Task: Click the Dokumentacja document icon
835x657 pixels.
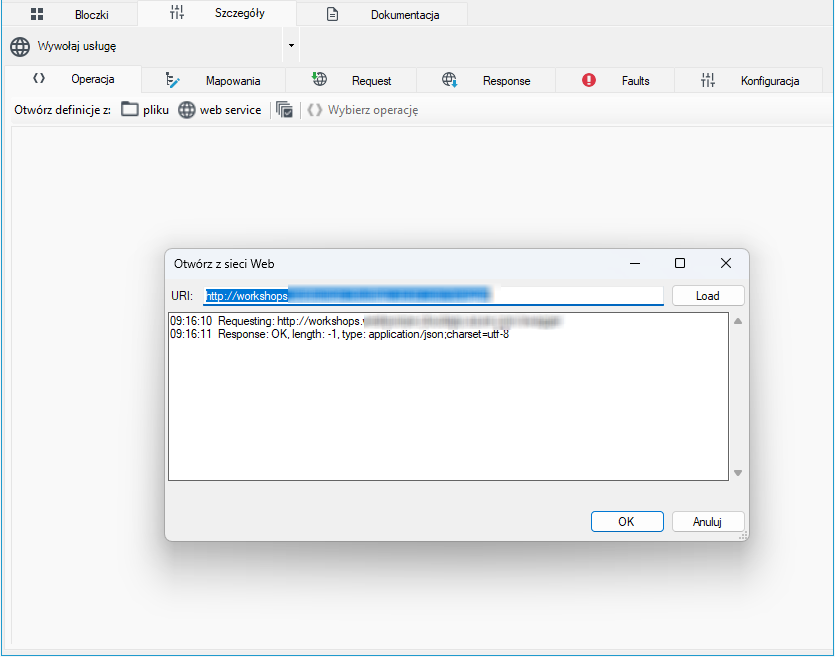Action: coord(332,14)
